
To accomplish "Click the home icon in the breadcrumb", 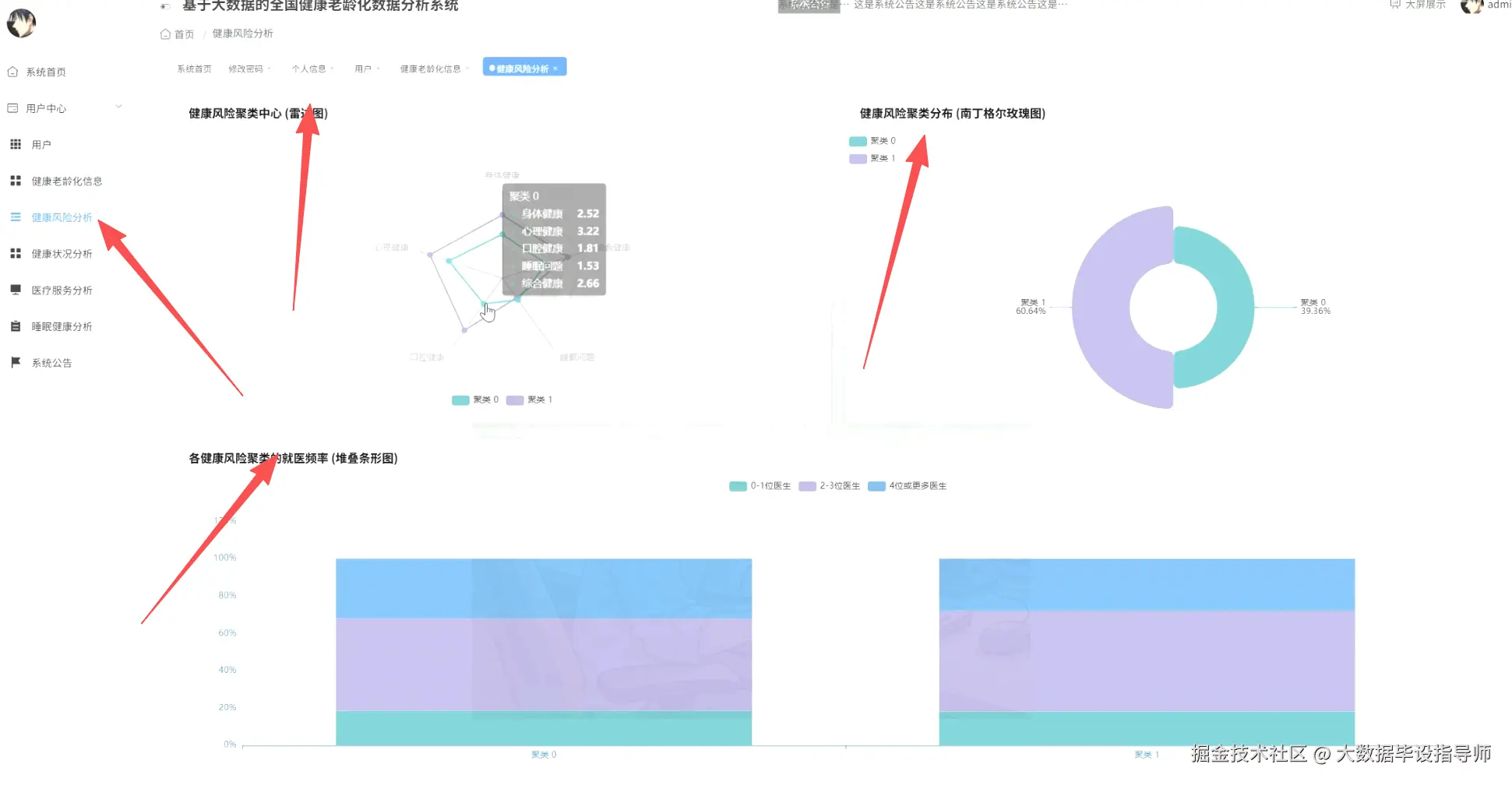I will [165, 34].
